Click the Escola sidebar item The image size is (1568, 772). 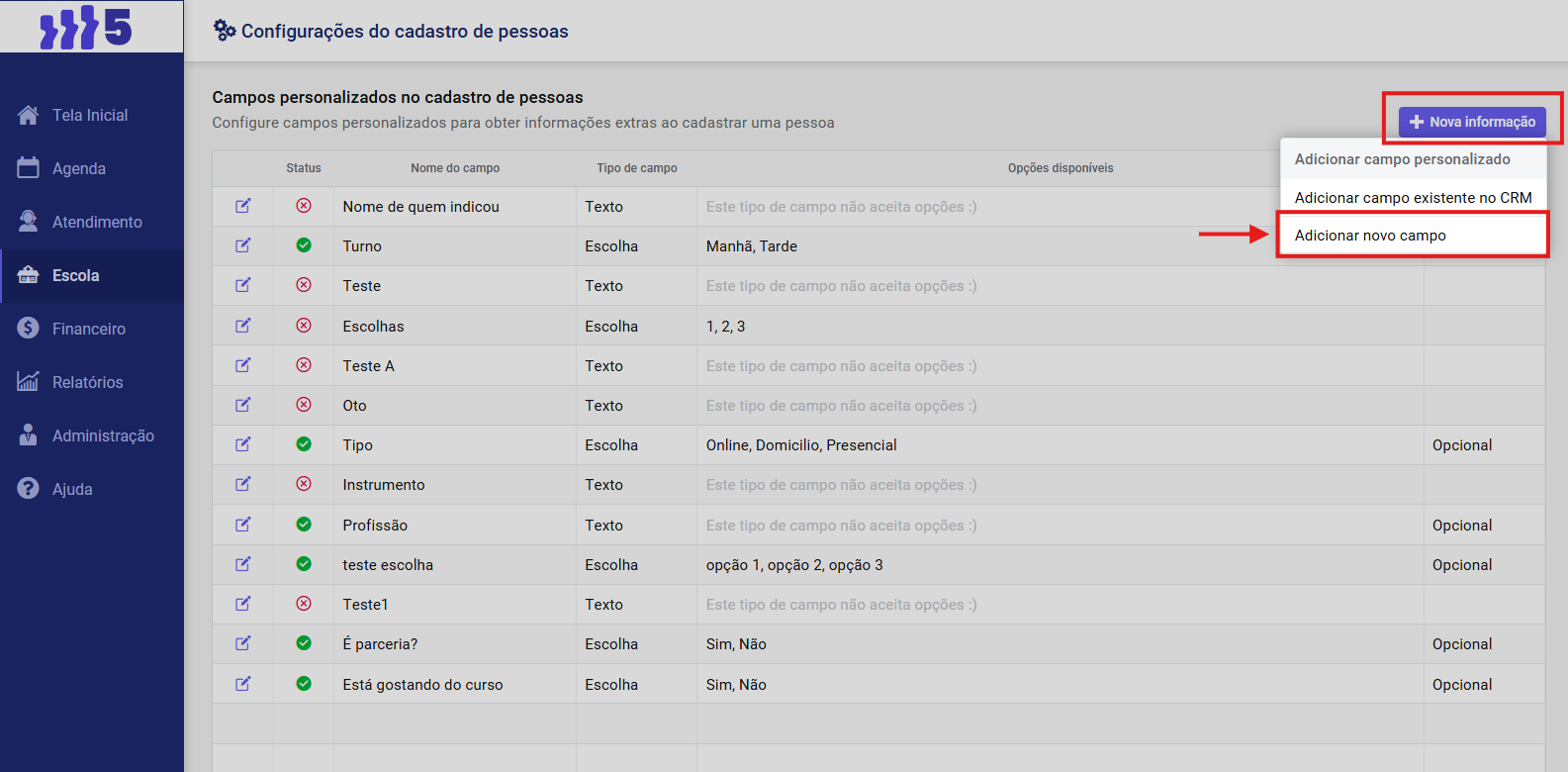coord(76,275)
